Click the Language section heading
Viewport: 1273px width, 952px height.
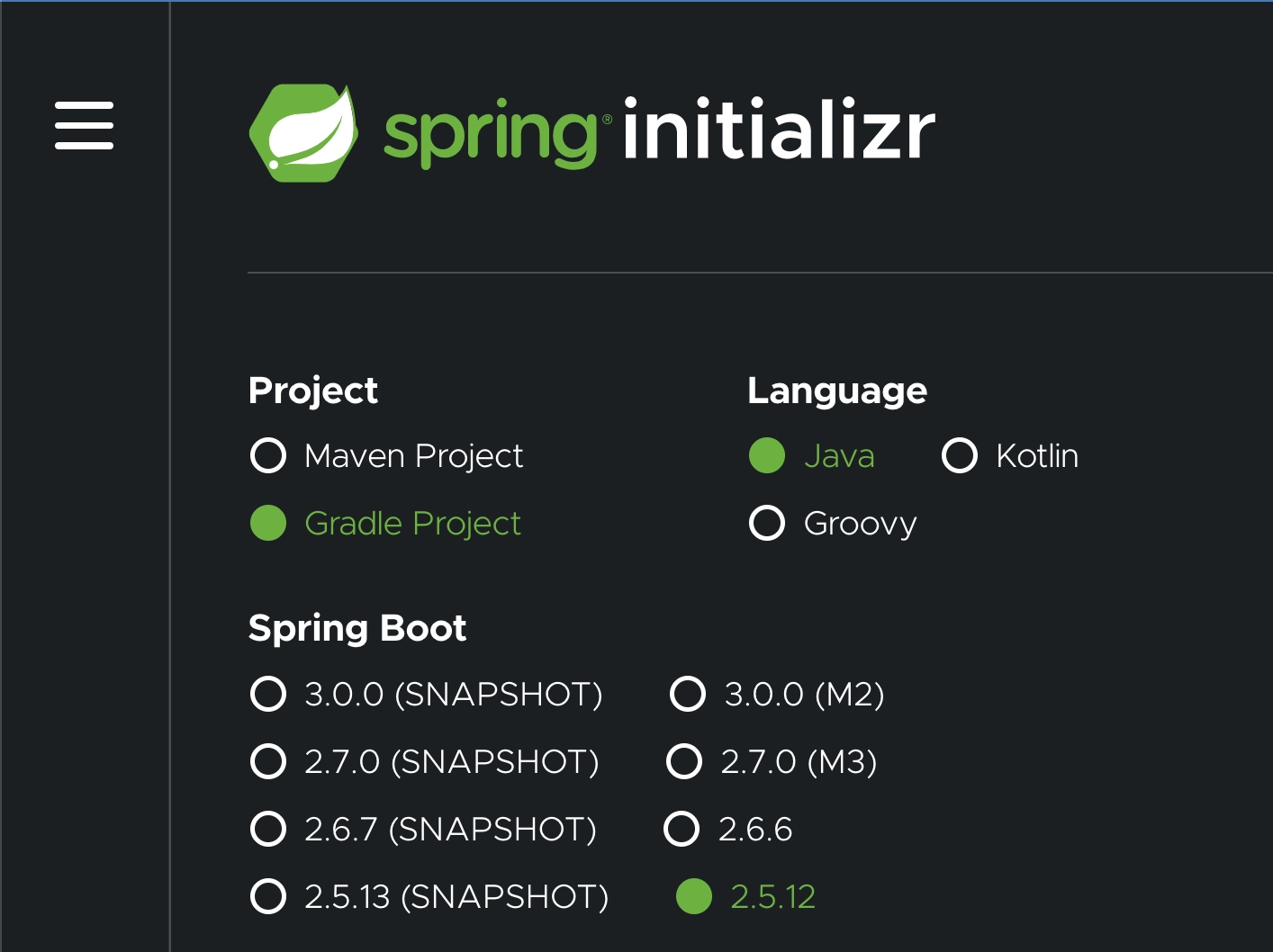837,391
